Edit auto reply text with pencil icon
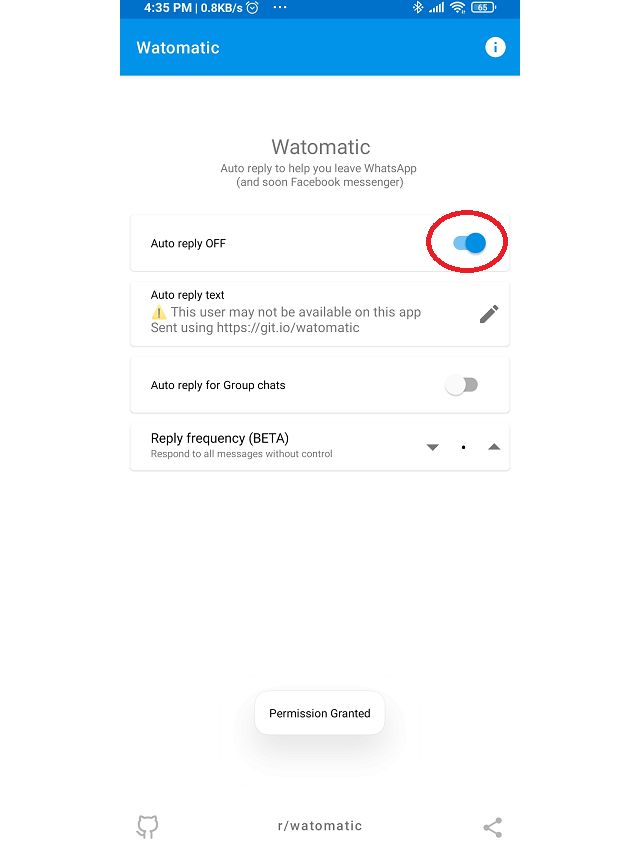The width and height of the screenshot is (640, 844). (489, 314)
